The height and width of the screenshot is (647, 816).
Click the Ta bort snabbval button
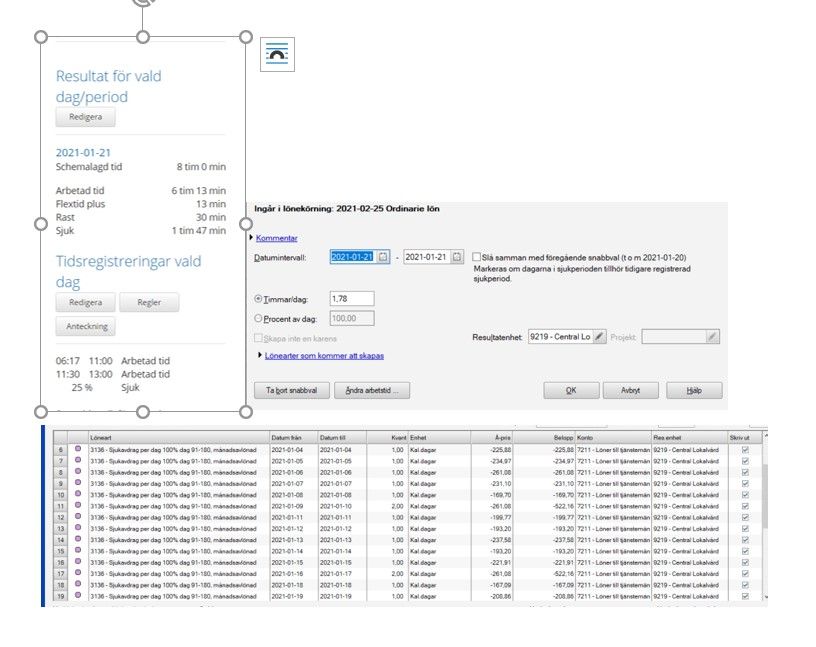pyautogui.click(x=291, y=390)
